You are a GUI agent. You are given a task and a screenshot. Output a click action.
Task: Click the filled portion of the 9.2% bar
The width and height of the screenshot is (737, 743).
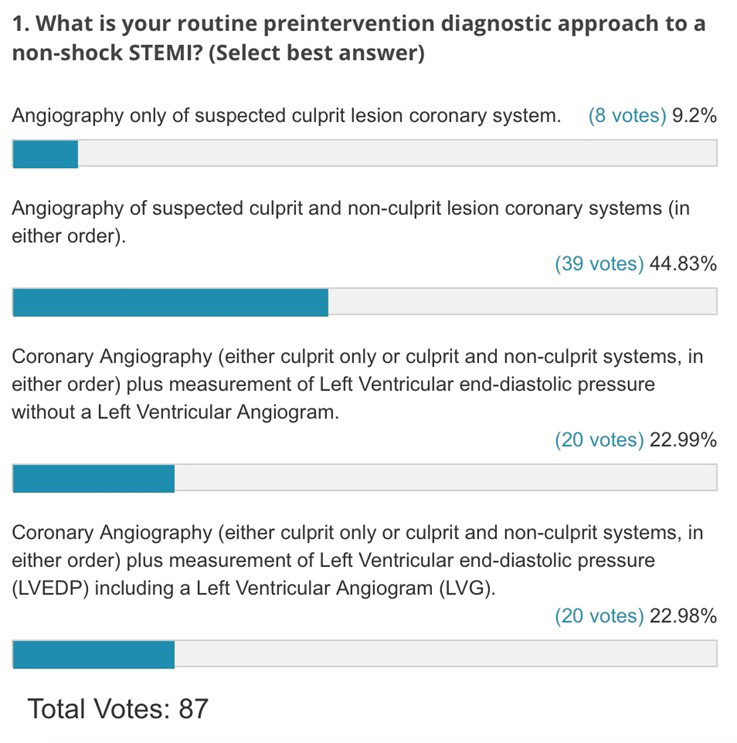coord(45,154)
